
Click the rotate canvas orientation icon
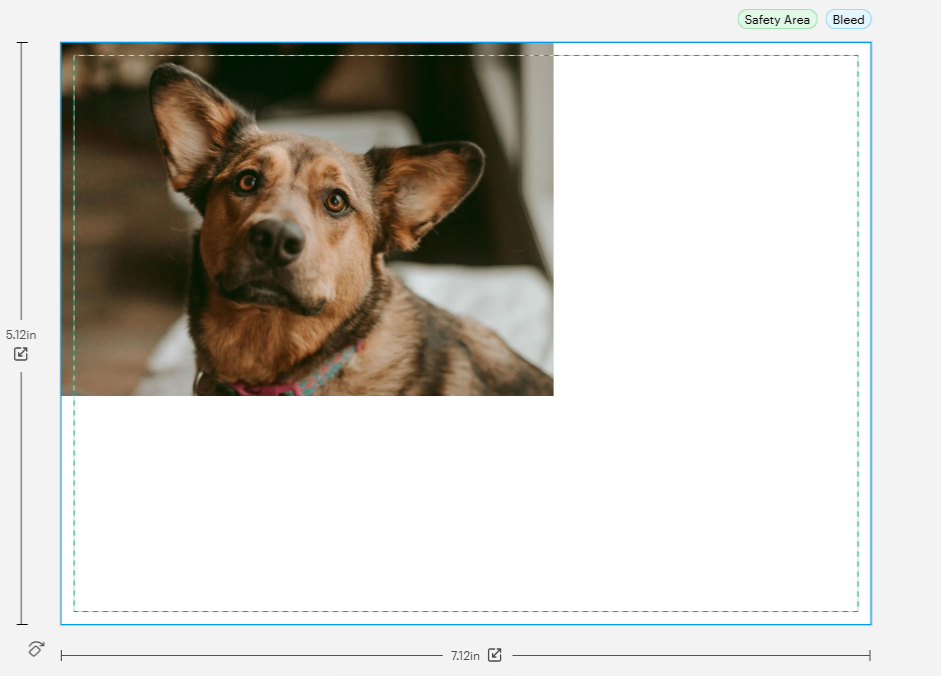coord(36,648)
